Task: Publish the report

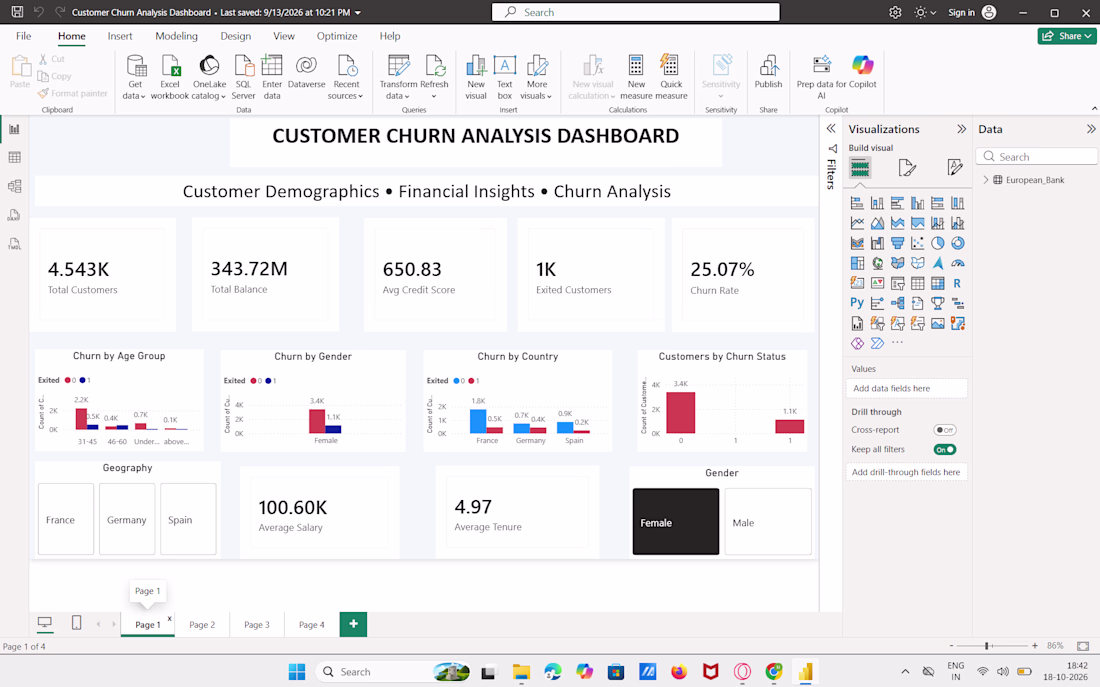Action: tap(768, 73)
